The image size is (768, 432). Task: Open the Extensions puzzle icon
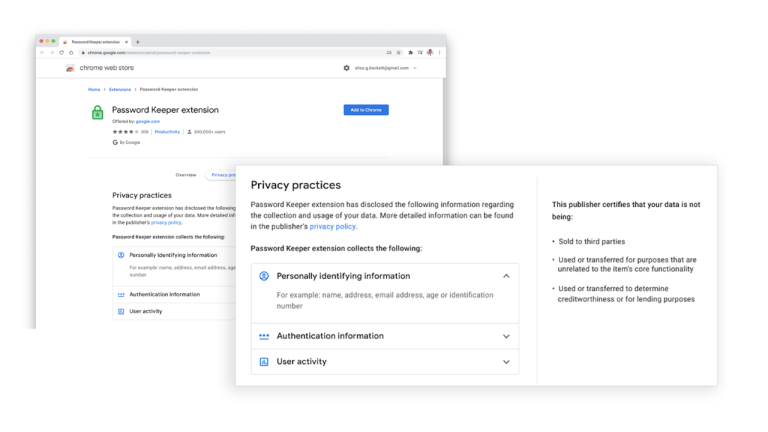tap(410, 52)
